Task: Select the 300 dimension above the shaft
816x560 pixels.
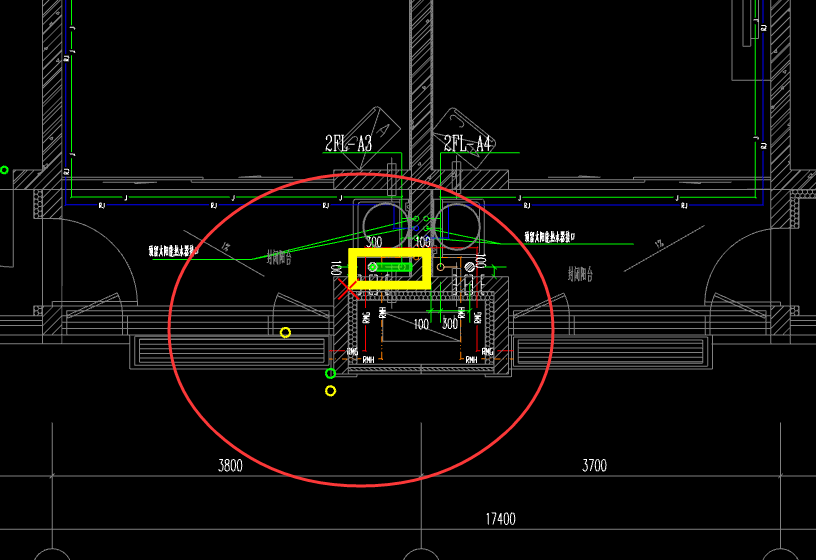Action: [374, 241]
